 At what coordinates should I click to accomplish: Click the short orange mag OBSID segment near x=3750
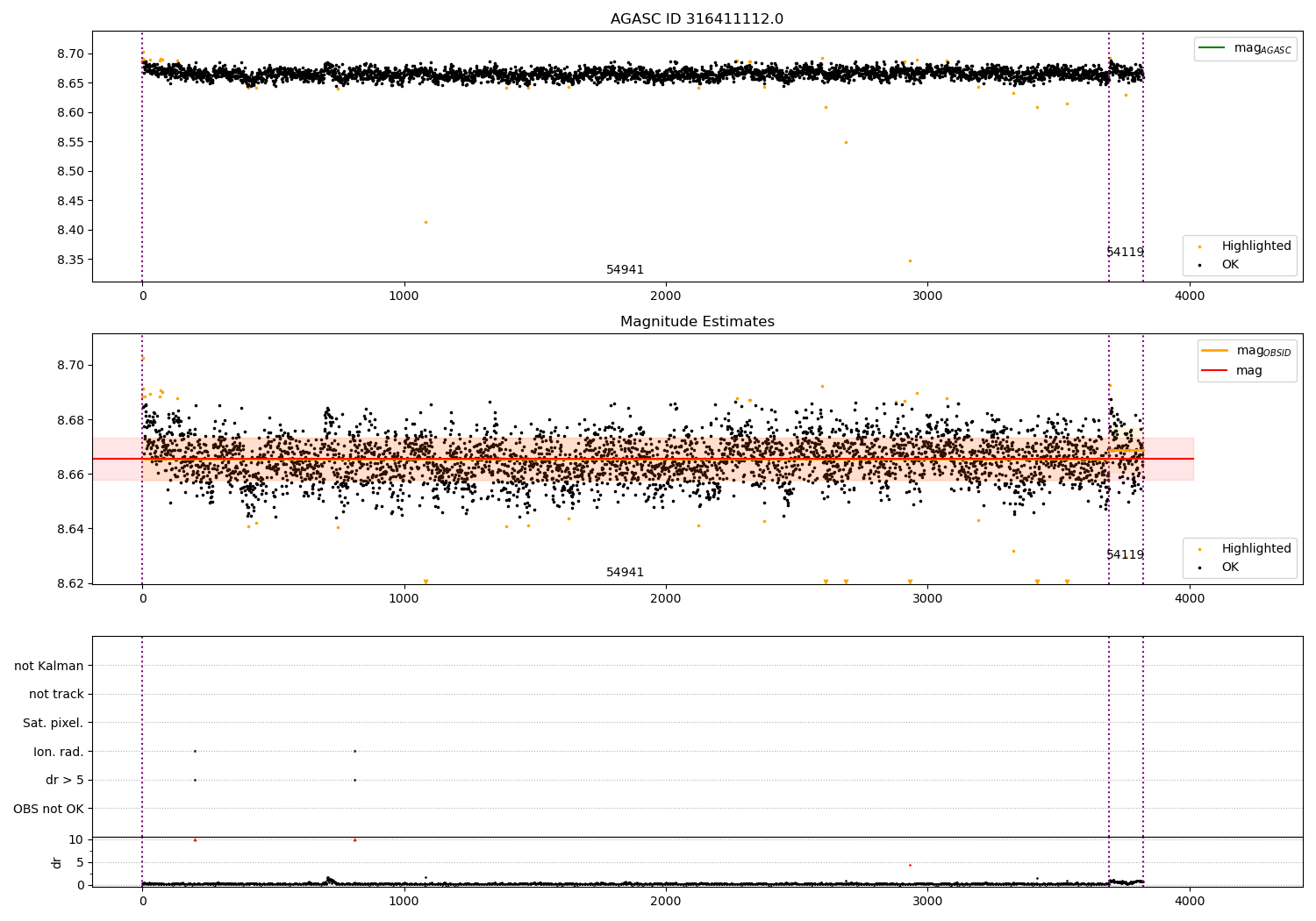tap(1126, 450)
